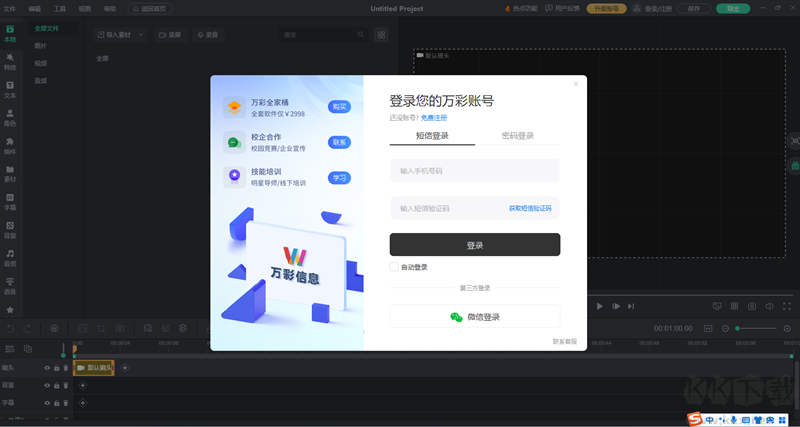Skip preview to the end
Viewport: 800px width, 427px height.
(x=631, y=306)
